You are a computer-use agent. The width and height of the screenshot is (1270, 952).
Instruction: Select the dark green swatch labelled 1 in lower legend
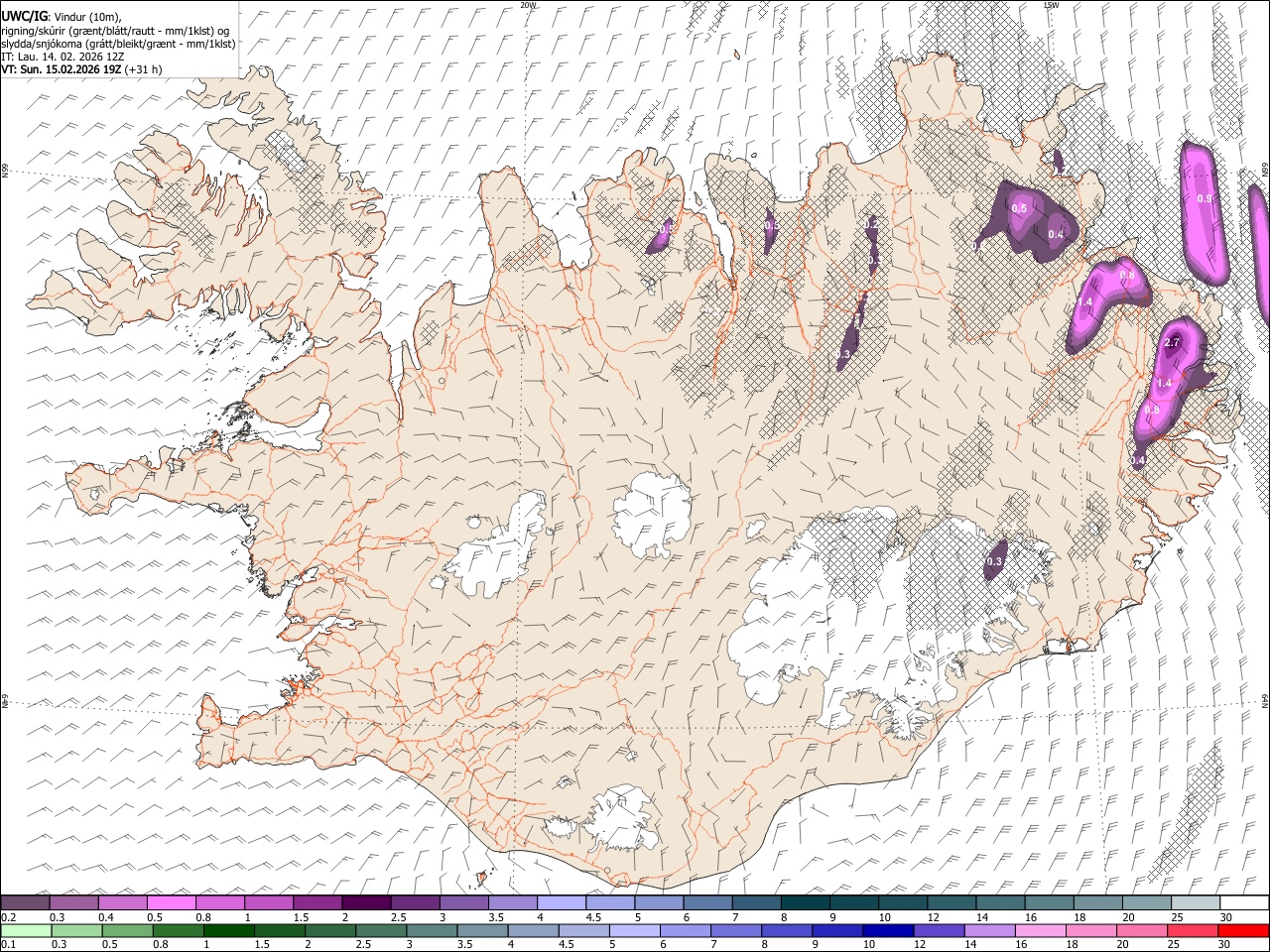(x=229, y=930)
